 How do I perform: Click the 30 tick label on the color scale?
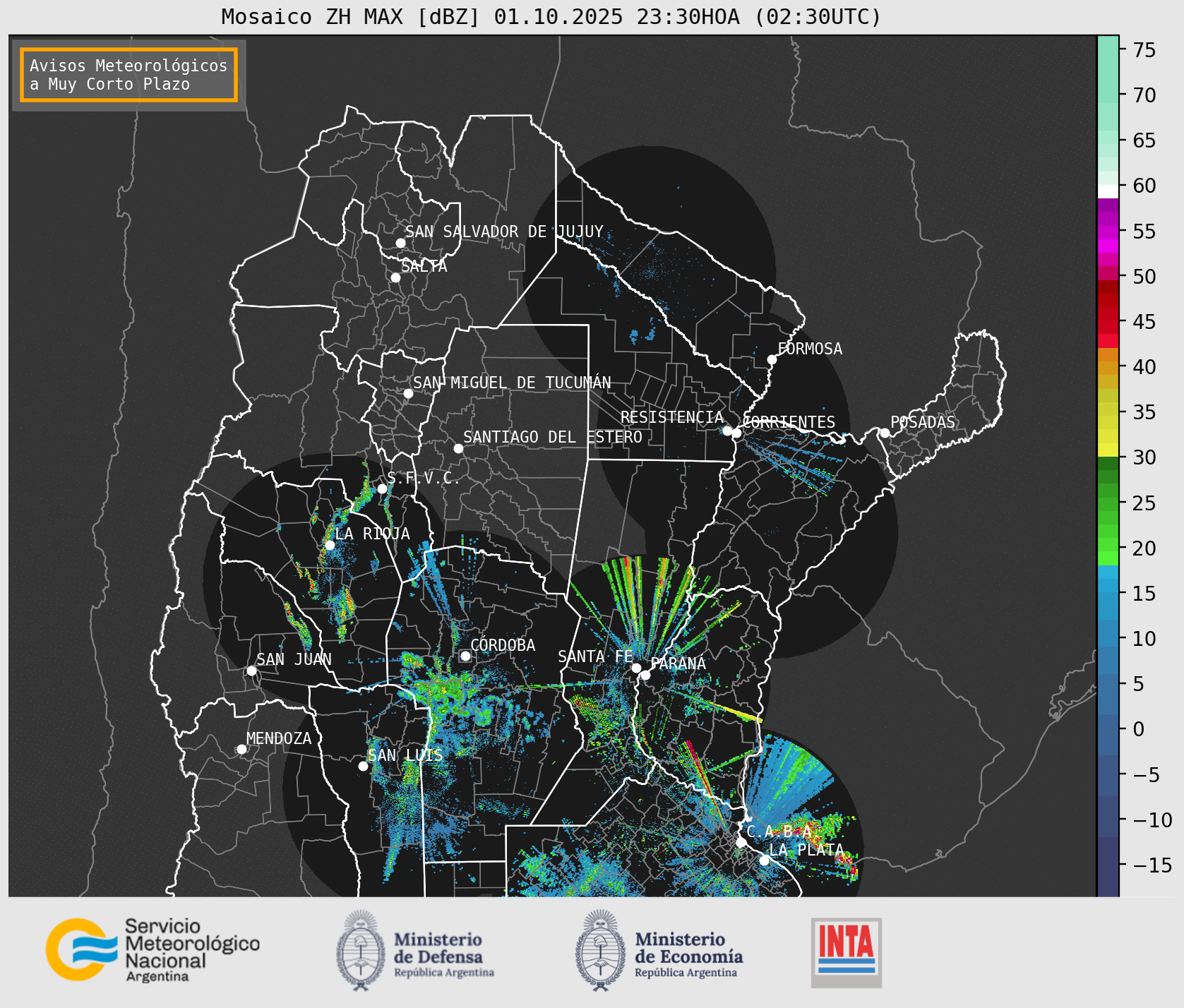click(1144, 457)
